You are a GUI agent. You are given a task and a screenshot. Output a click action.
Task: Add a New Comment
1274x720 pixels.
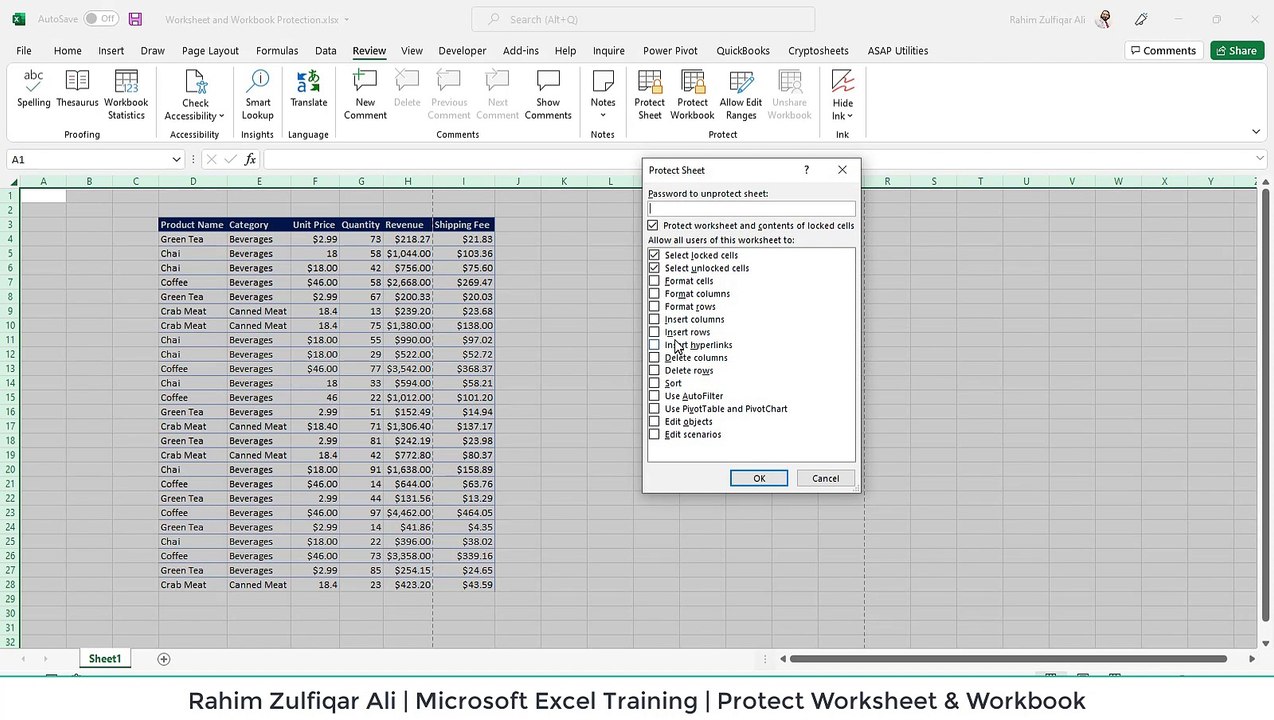365,95
